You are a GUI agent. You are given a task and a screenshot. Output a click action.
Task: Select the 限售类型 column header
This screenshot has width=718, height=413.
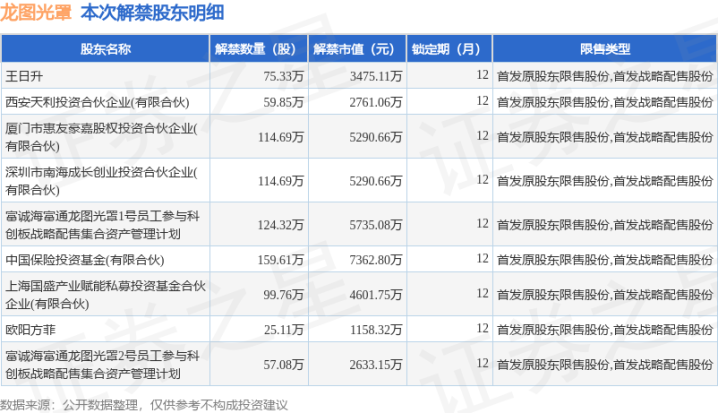(605, 49)
